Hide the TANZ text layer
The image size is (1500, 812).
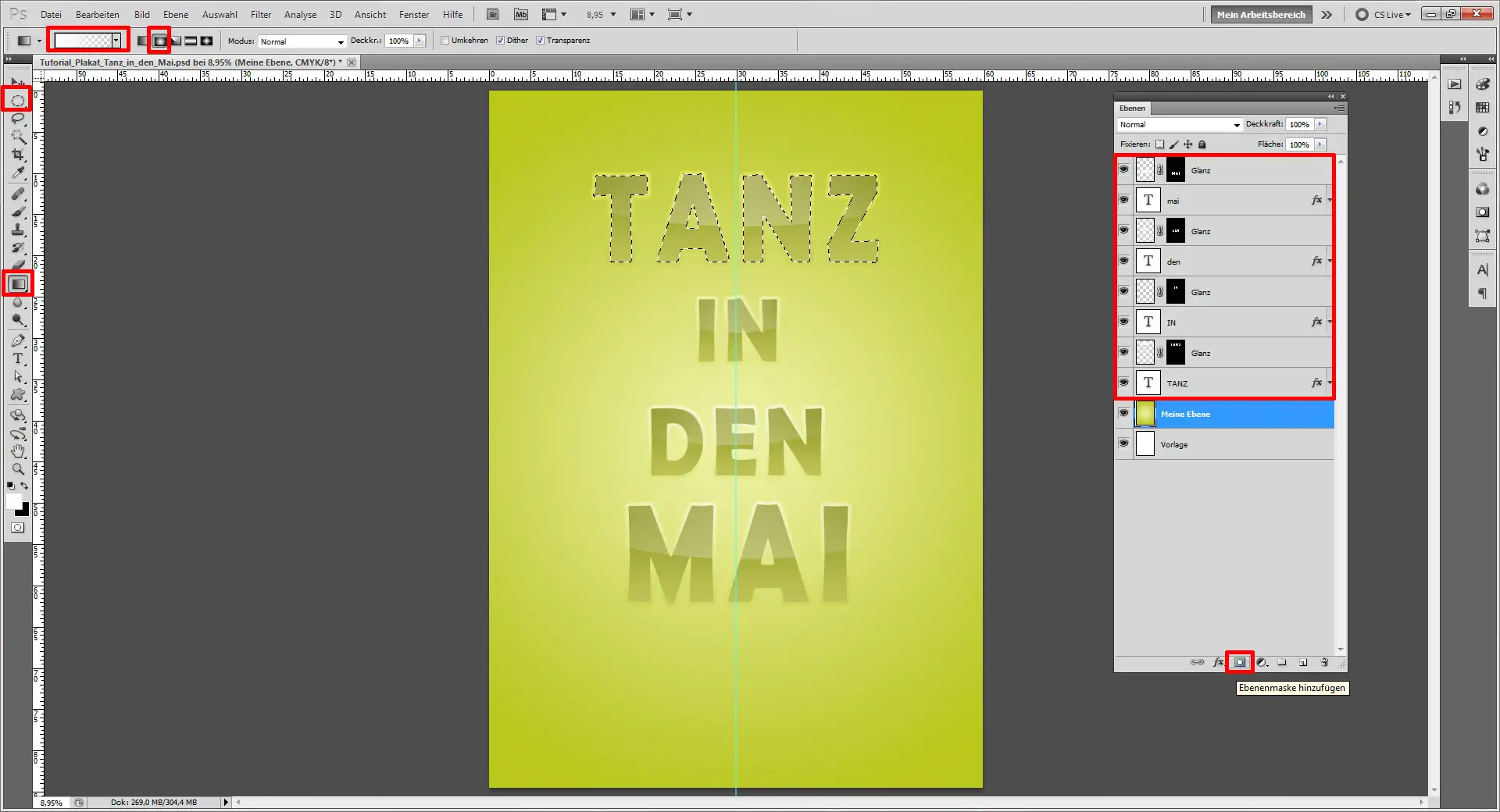1123,383
